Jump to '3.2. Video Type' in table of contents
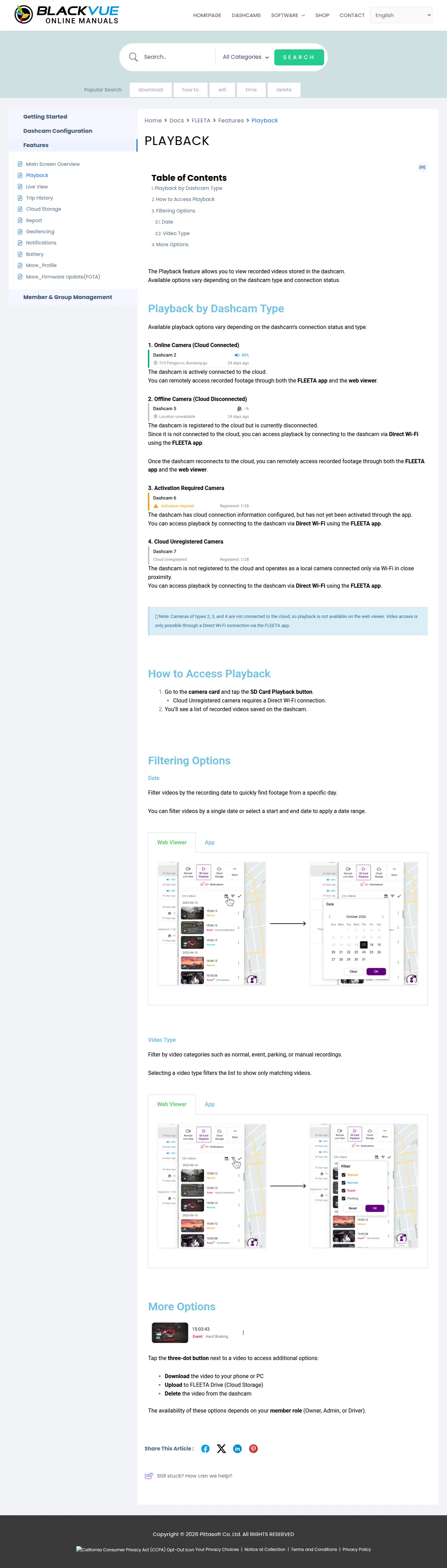 [176, 234]
